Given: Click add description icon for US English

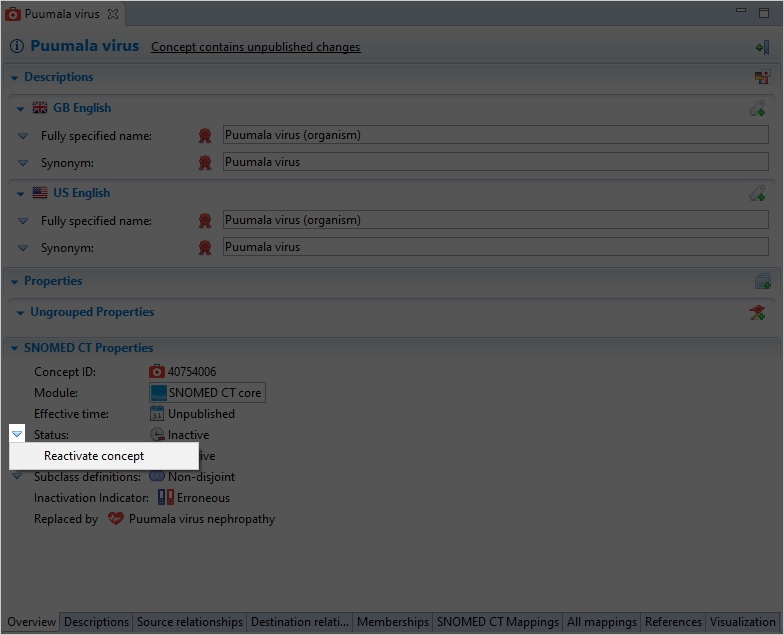Looking at the screenshot, I should pyautogui.click(x=758, y=193).
